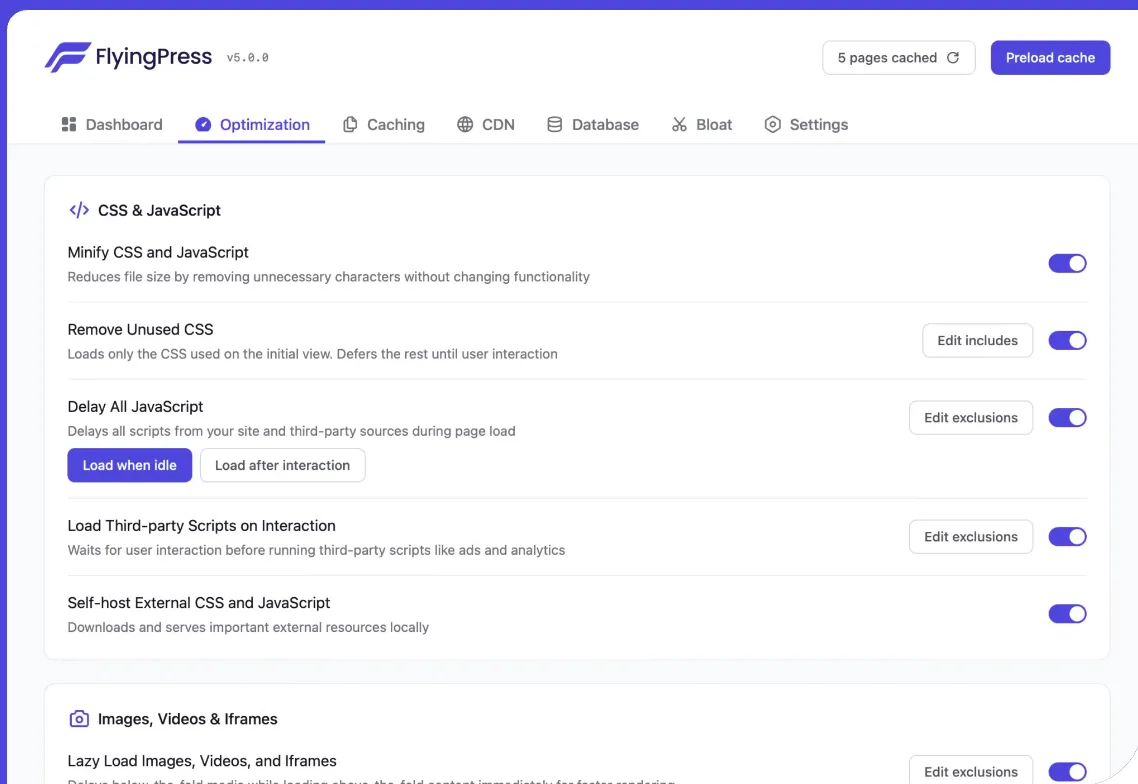Click the Settings hexagon gear icon
1138x784 pixels.
pos(773,124)
